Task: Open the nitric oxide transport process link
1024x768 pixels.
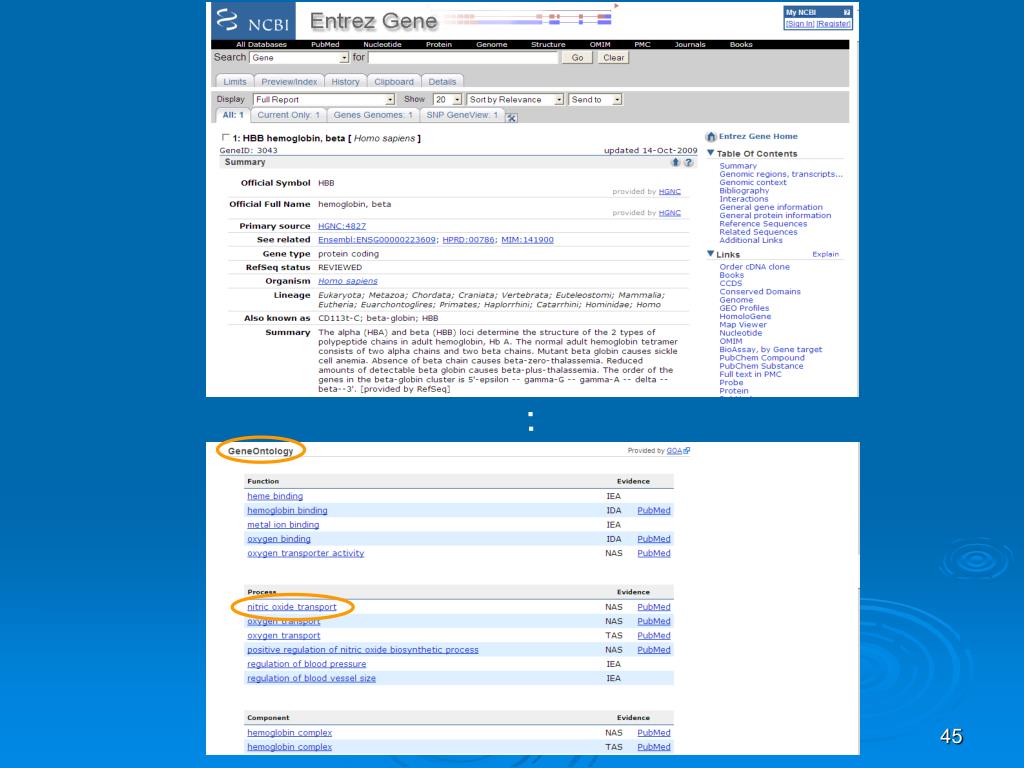Action: pos(292,607)
